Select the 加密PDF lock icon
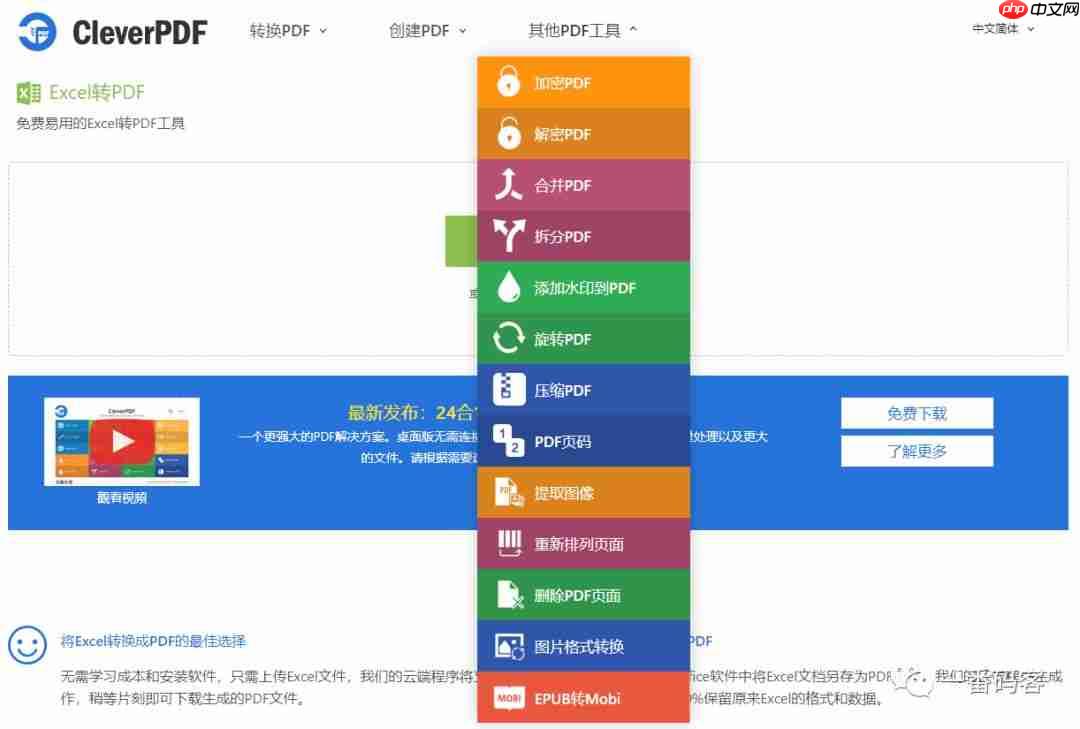Viewport: 1080px width, 729px height. [x=508, y=82]
